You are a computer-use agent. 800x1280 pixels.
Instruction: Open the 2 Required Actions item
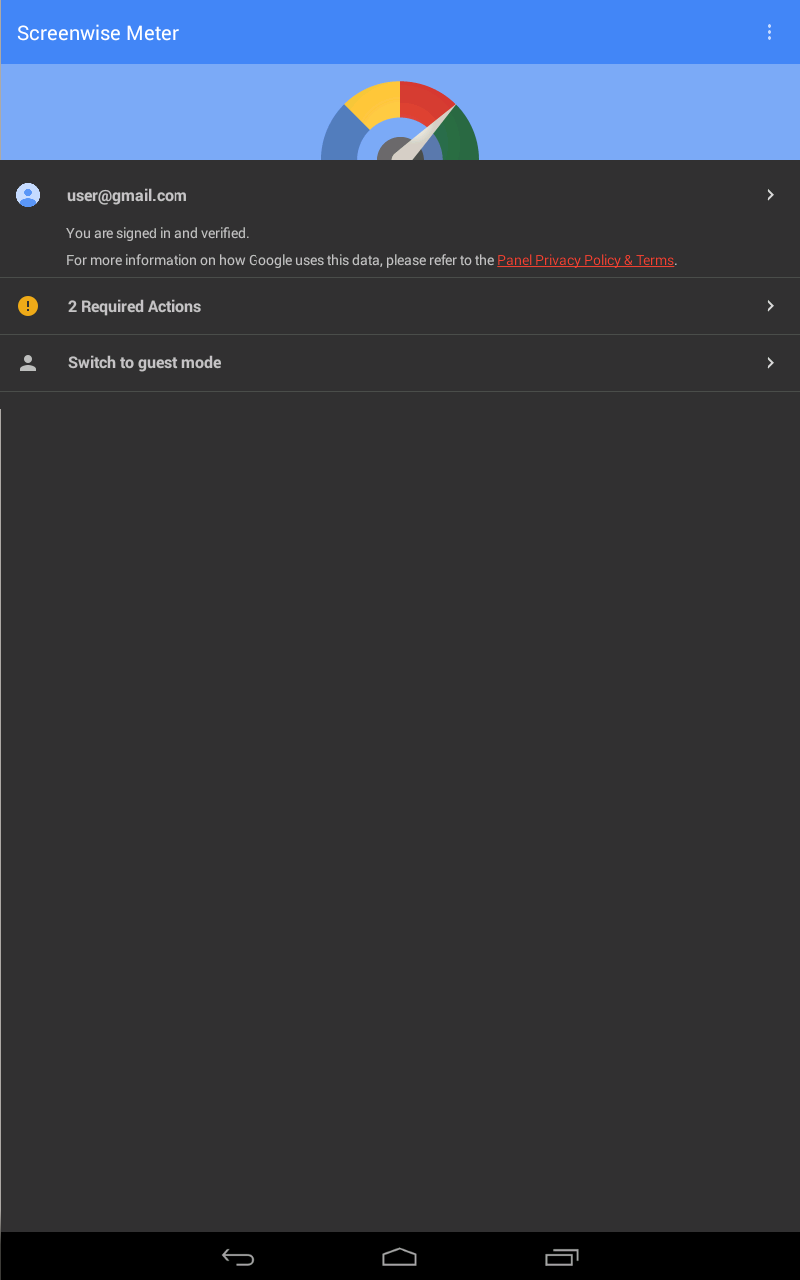400,306
